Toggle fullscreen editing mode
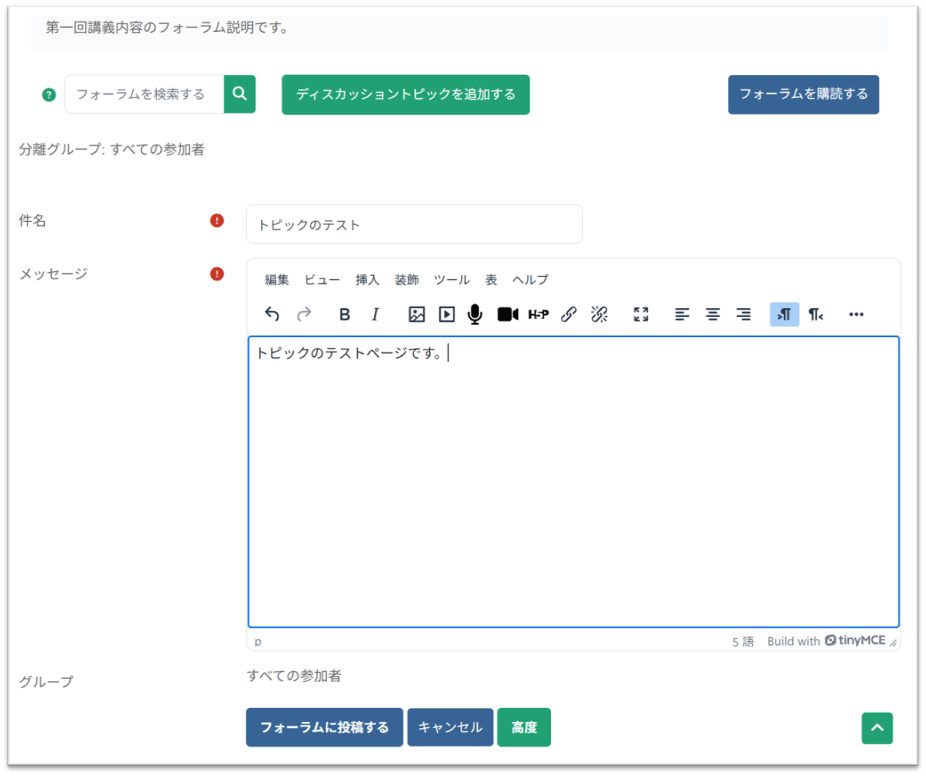The height and width of the screenshot is (776, 926). tap(641, 314)
